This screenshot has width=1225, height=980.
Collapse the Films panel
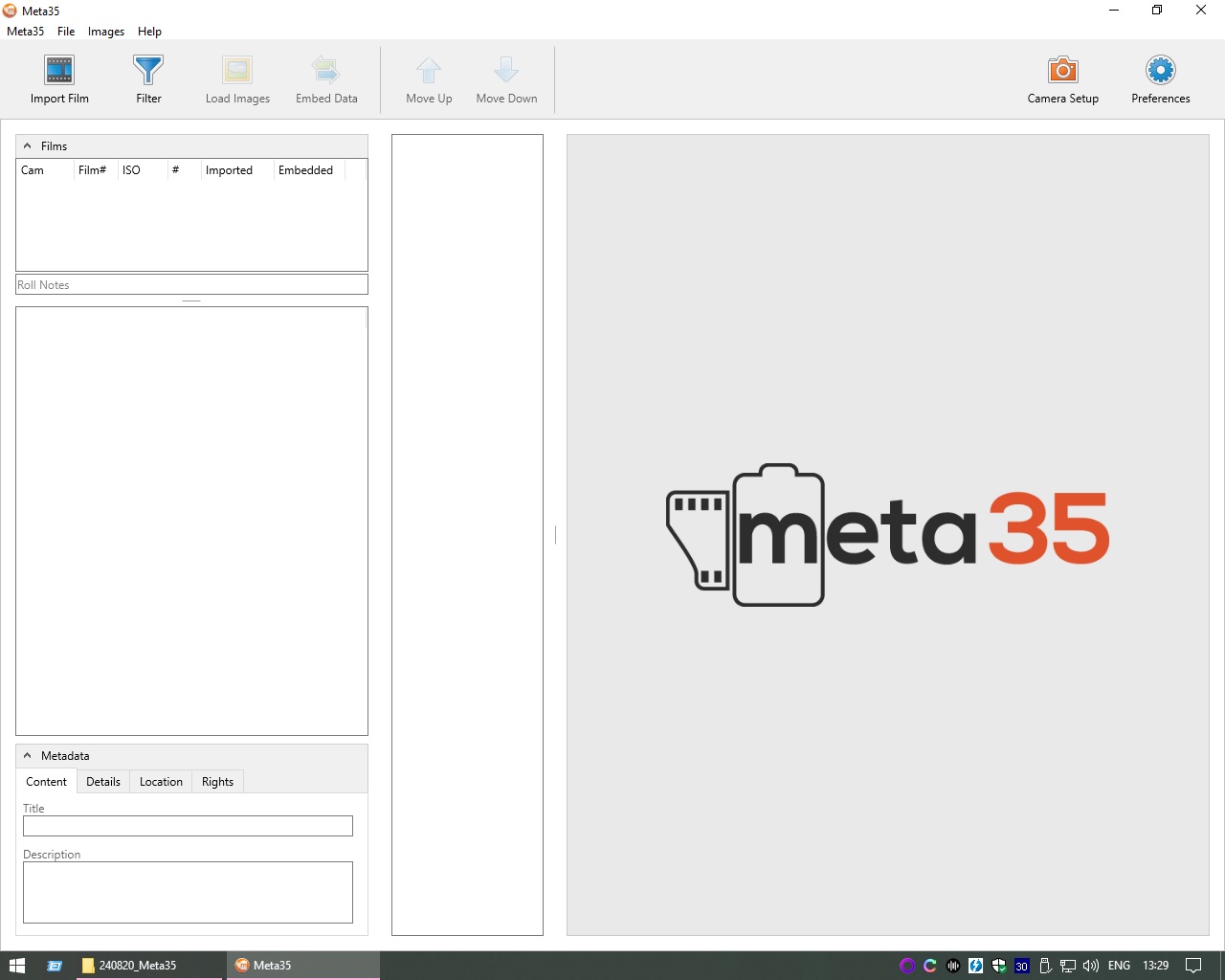(28, 146)
